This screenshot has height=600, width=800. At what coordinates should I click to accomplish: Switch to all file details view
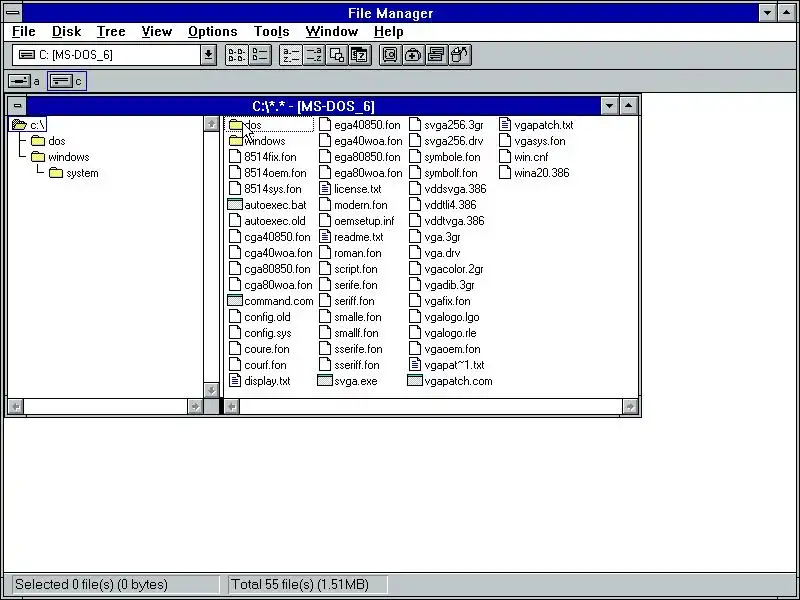click(x=260, y=55)
